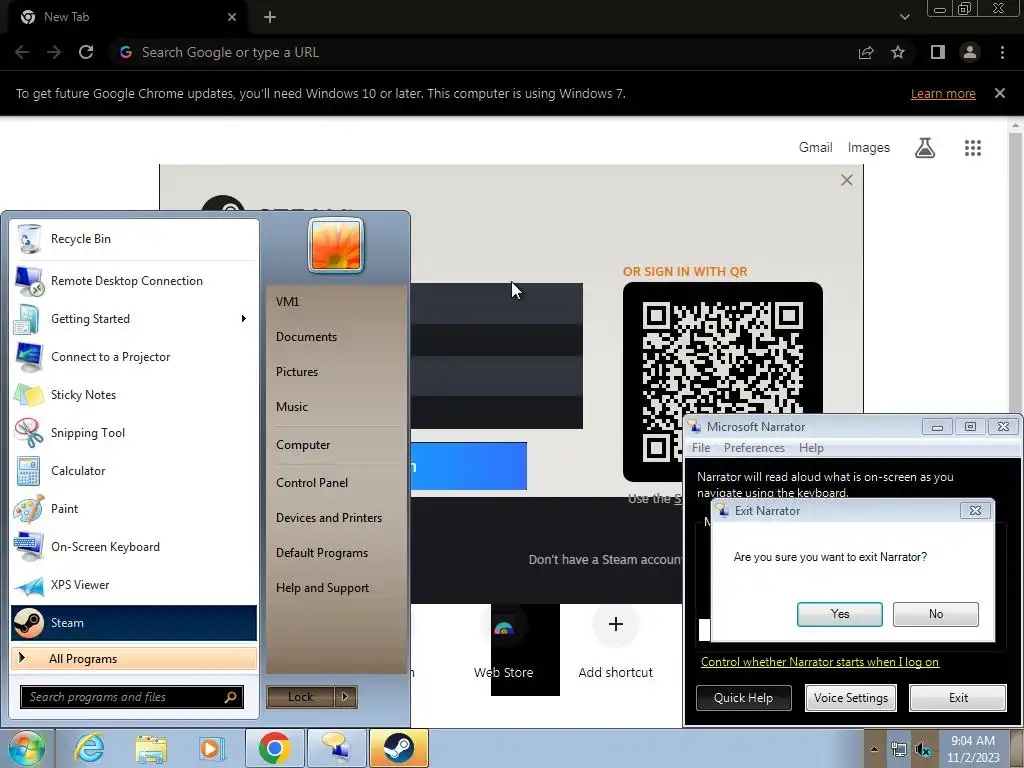The width and height of the screenshot is (1024, 768).
Task: Launch XPS Viewer
Action: (x=134, y=584)
